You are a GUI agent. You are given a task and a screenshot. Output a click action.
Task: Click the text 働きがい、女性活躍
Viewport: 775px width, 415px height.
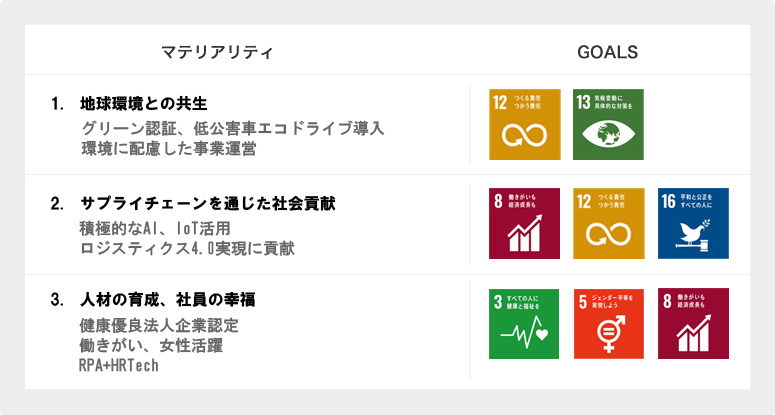click(x=151, y=345)
